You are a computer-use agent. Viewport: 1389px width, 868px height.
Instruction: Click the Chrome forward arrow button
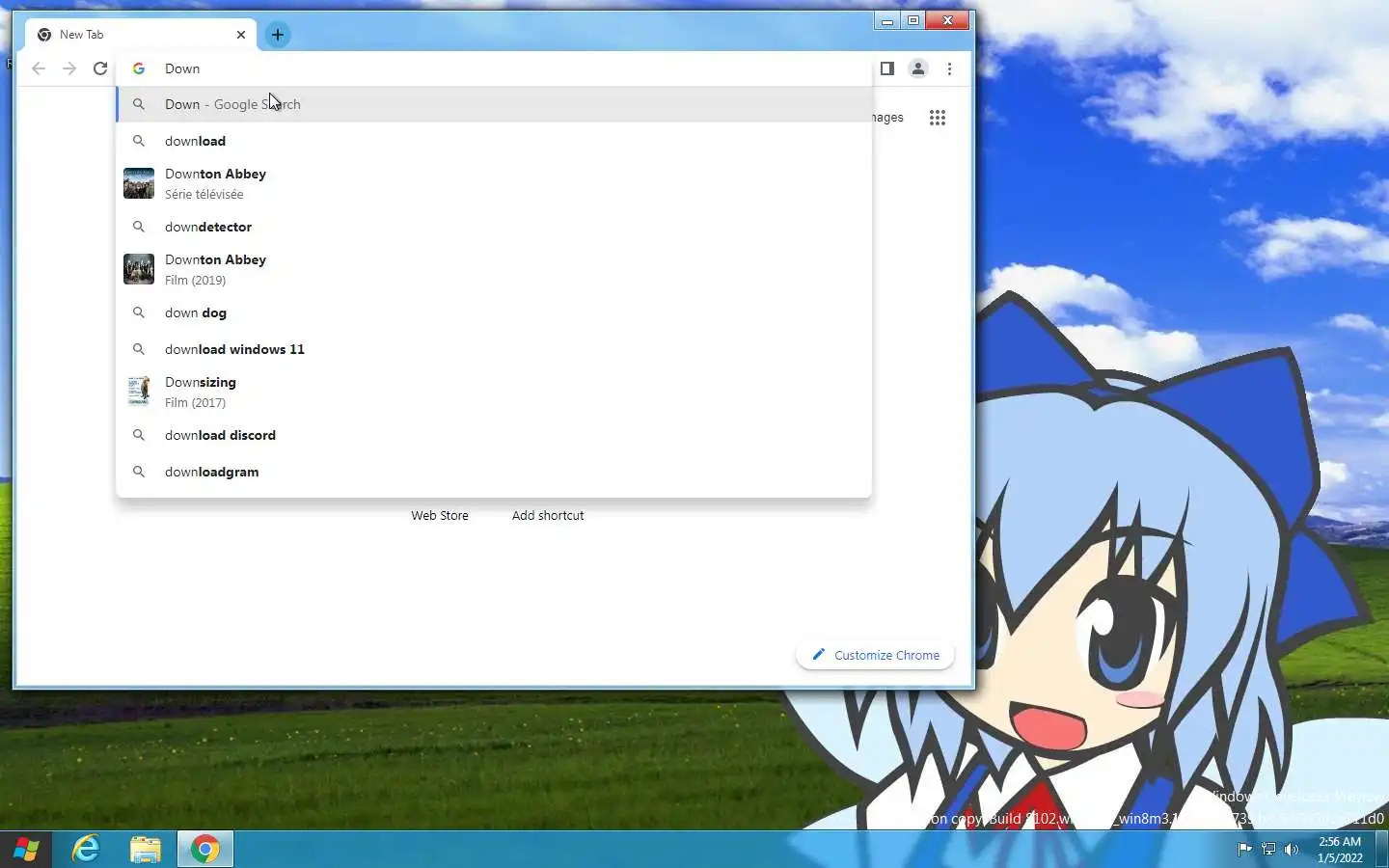point(69,68)
